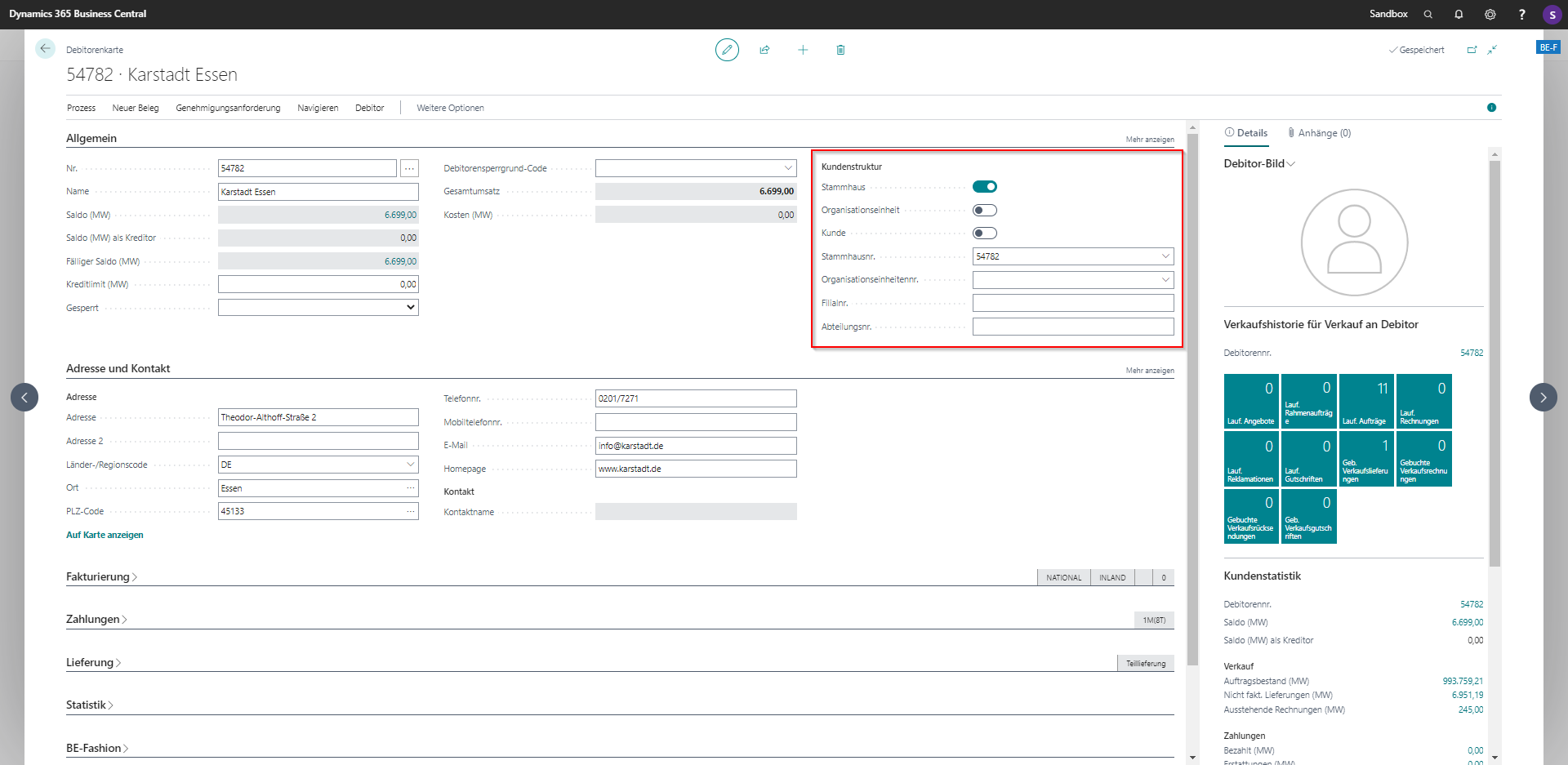1568x765 pixels.
Task: Open the Stammhausnr. dropdown
Action: click(1165, 256)
